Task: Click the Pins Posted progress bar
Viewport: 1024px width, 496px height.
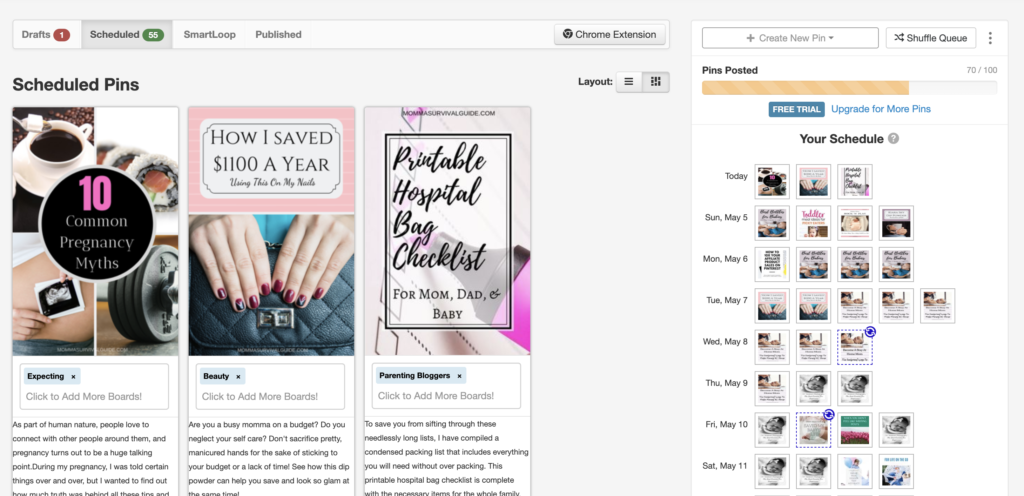Action: click(849, 88)
